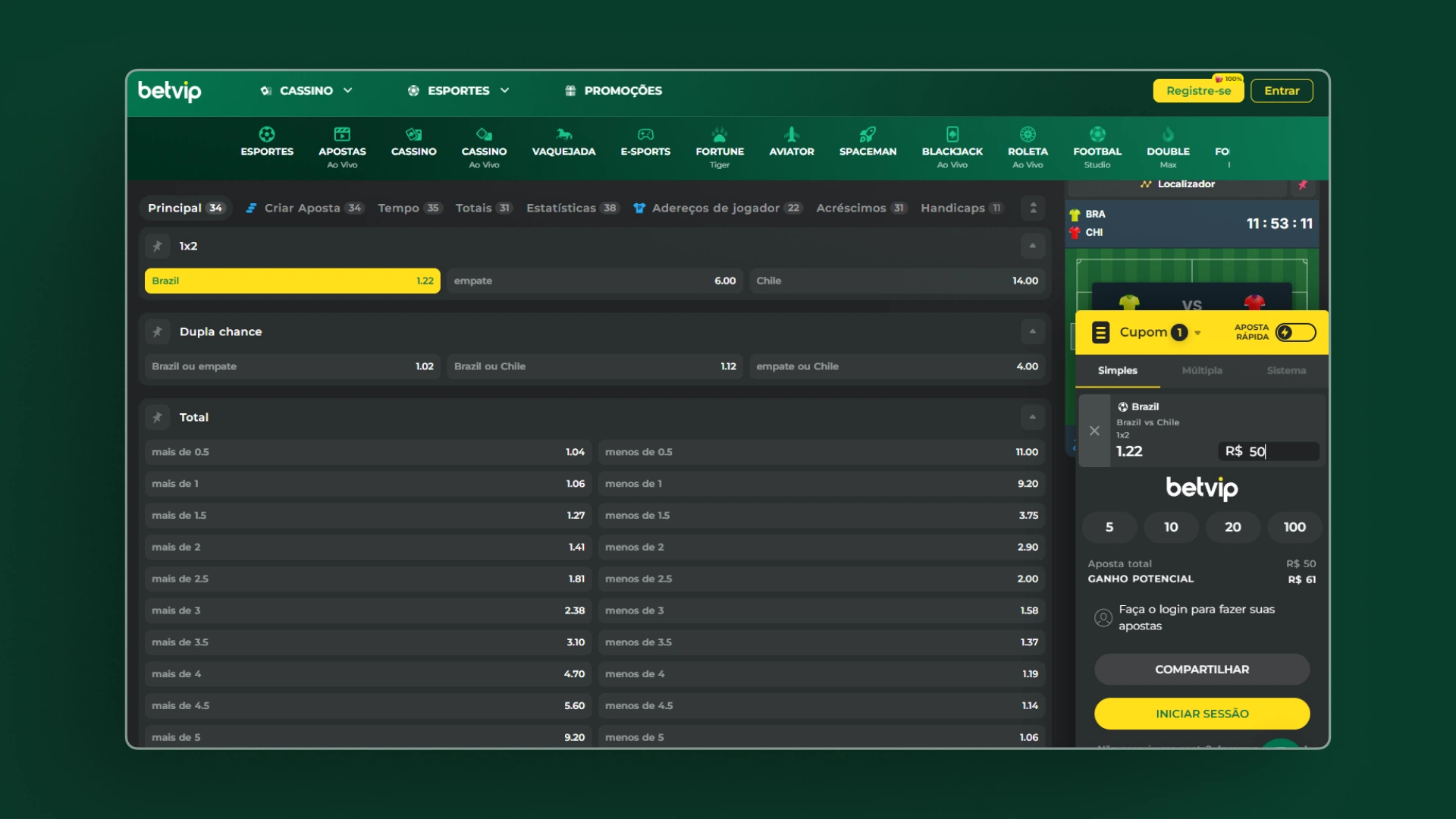Screen dimensions: 1456x819
Task: Open Roleta Ao Vivo icon
Action: [1028, 135]
